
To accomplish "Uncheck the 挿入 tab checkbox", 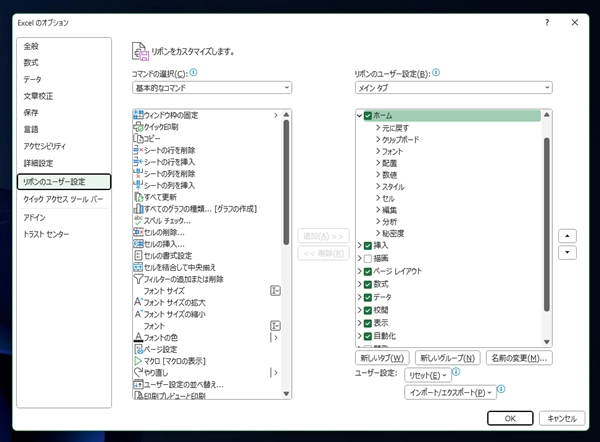I will [368, 246].
